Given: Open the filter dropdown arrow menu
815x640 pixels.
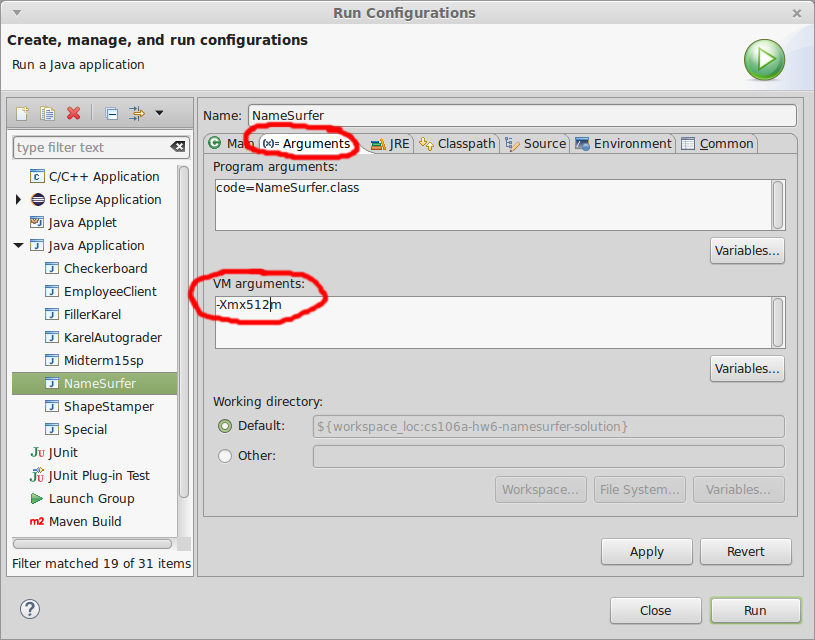Looking at the screenshot, I should [160, 113].
